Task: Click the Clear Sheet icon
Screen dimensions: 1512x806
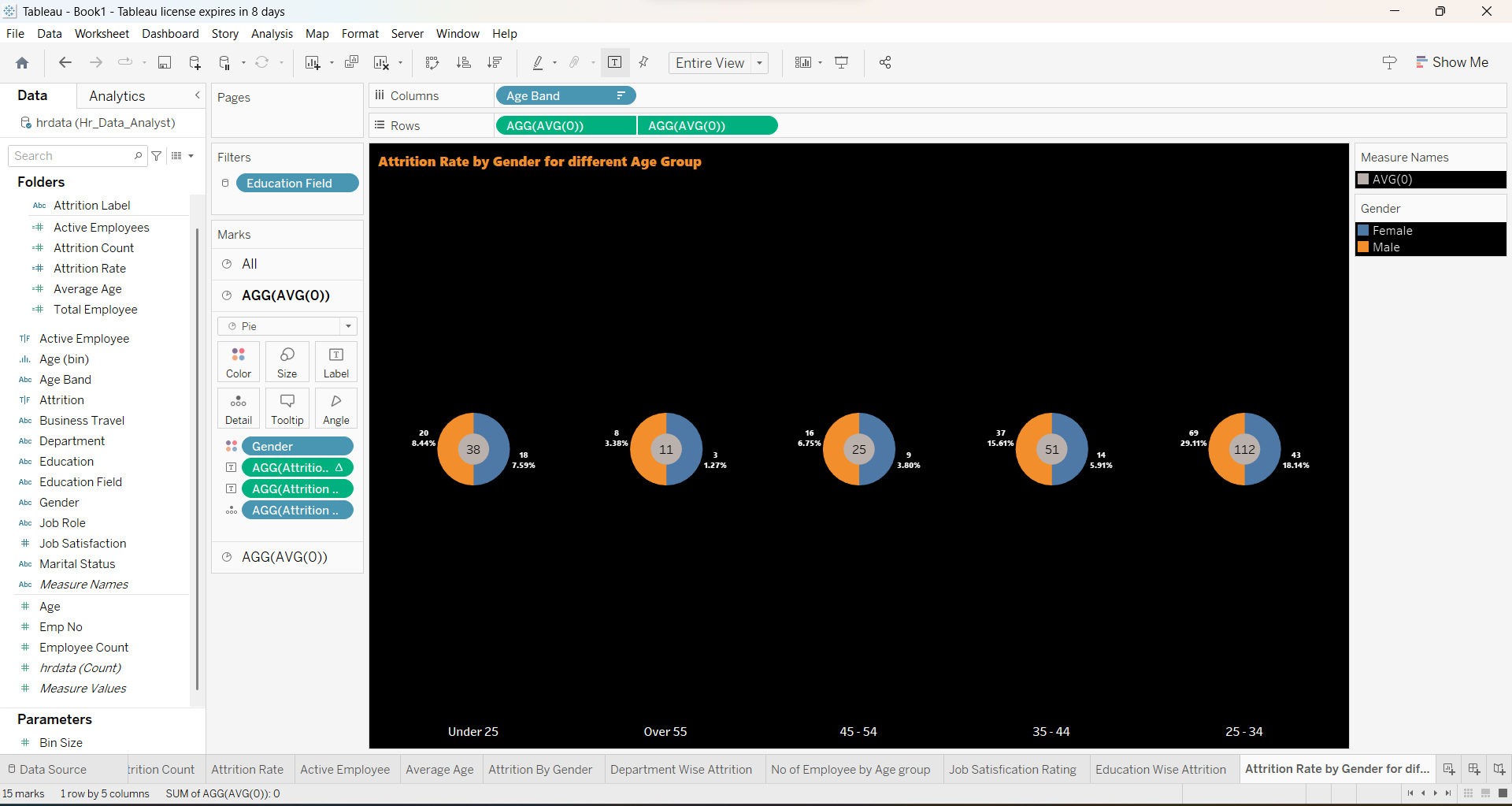Action: pyautogui.click(x=382, y=62)
